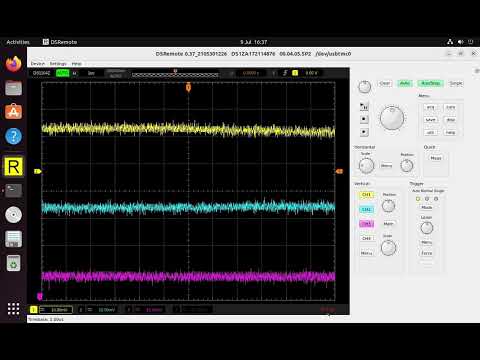
Task: Open the save menu button
Action: (431, 120)
